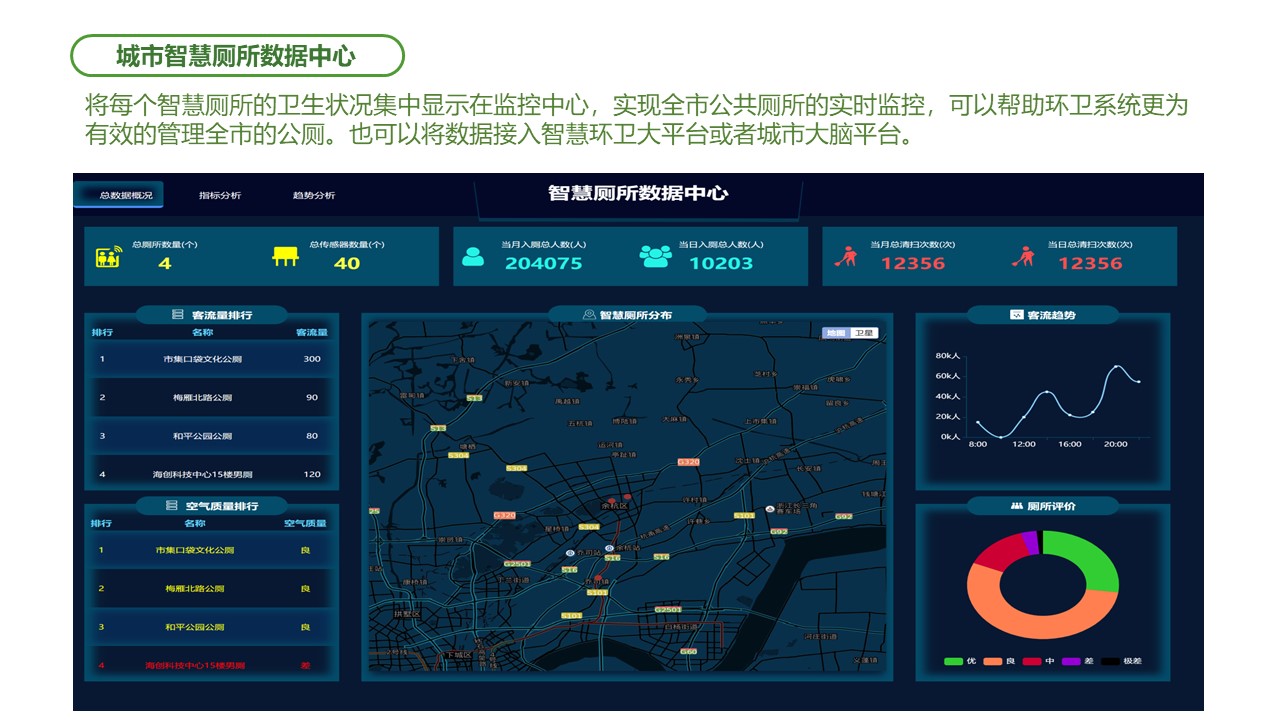Toggle the 优 legend item in 厕所评价
This screenshot has width=1280, height=720.
pyautogui.click(x=961, y=661)
